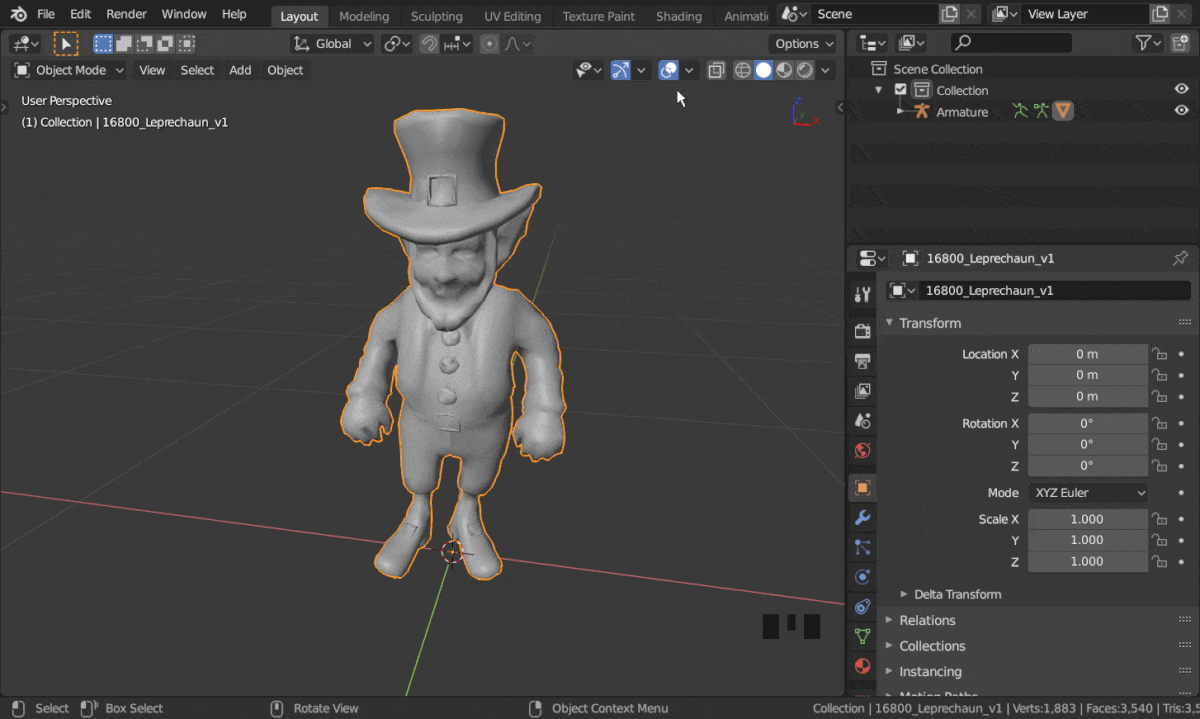
Task: Click the Outliner search field
Action: click(x=1010, y=43)
